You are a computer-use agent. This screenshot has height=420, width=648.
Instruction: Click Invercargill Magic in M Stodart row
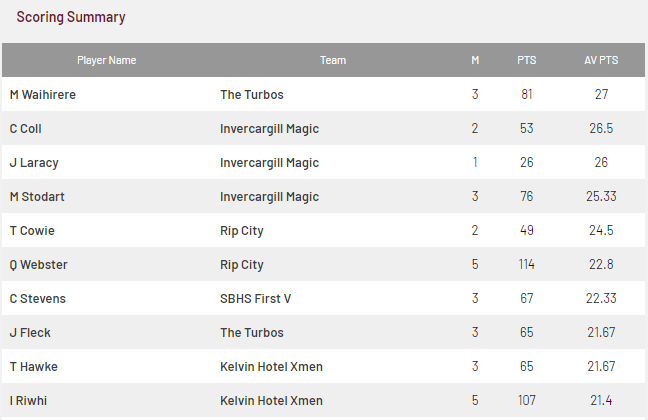click(269, 197)
